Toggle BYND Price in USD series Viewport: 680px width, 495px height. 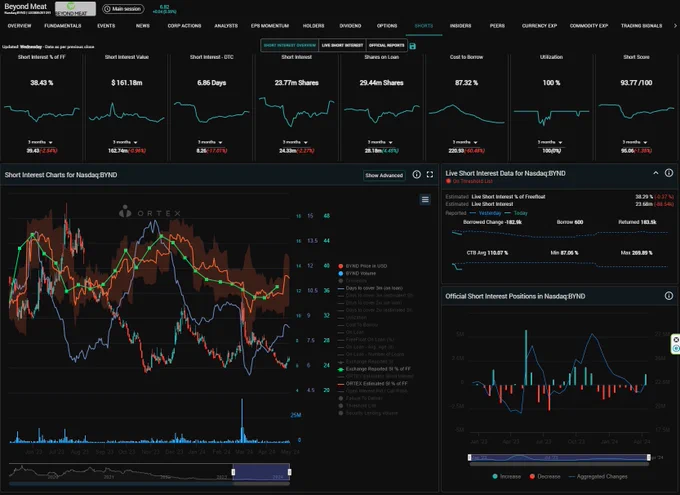(363, 266)
